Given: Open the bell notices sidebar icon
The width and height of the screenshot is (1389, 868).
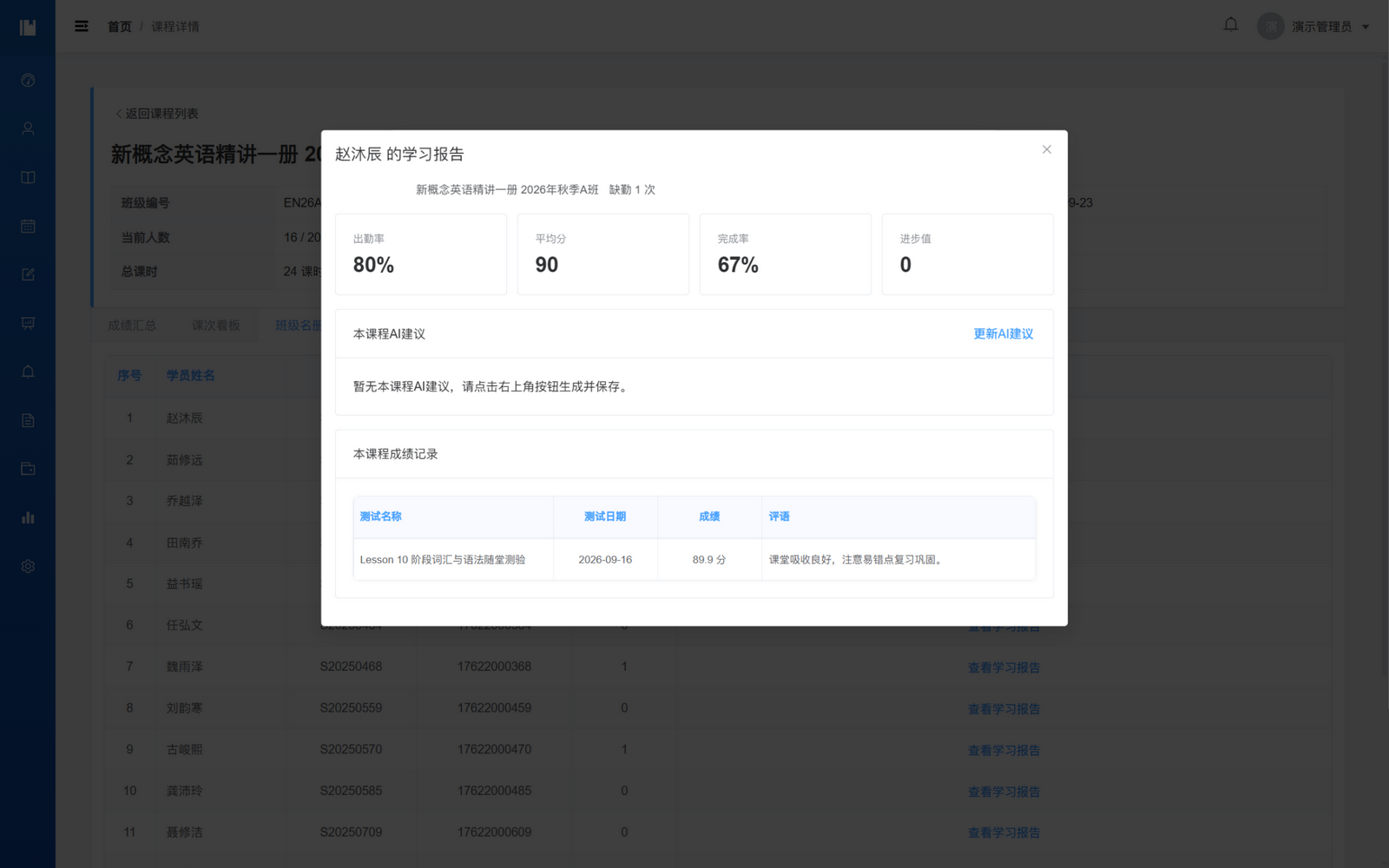Looking at the screenshot, I should tap(28, 372).
